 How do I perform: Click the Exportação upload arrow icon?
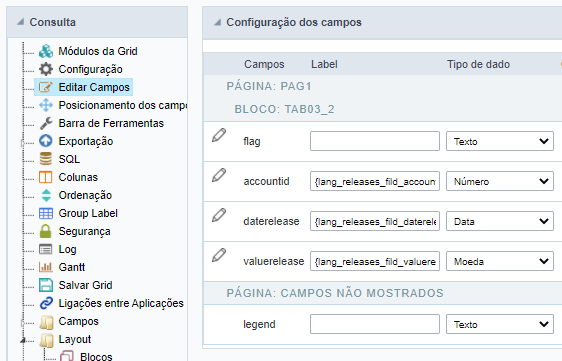(46, 141)
